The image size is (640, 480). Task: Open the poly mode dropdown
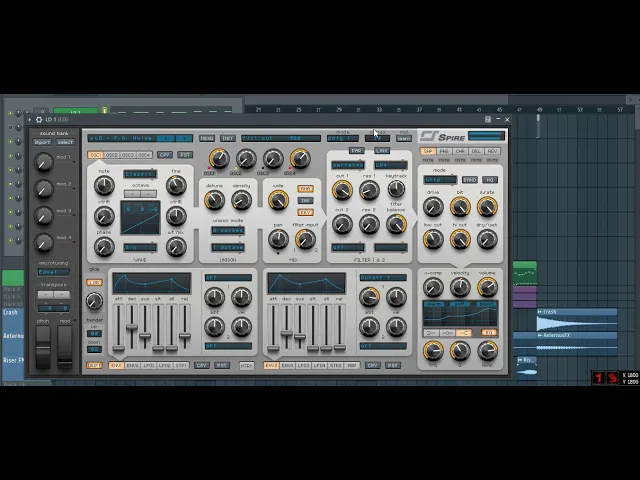[343, 138]
